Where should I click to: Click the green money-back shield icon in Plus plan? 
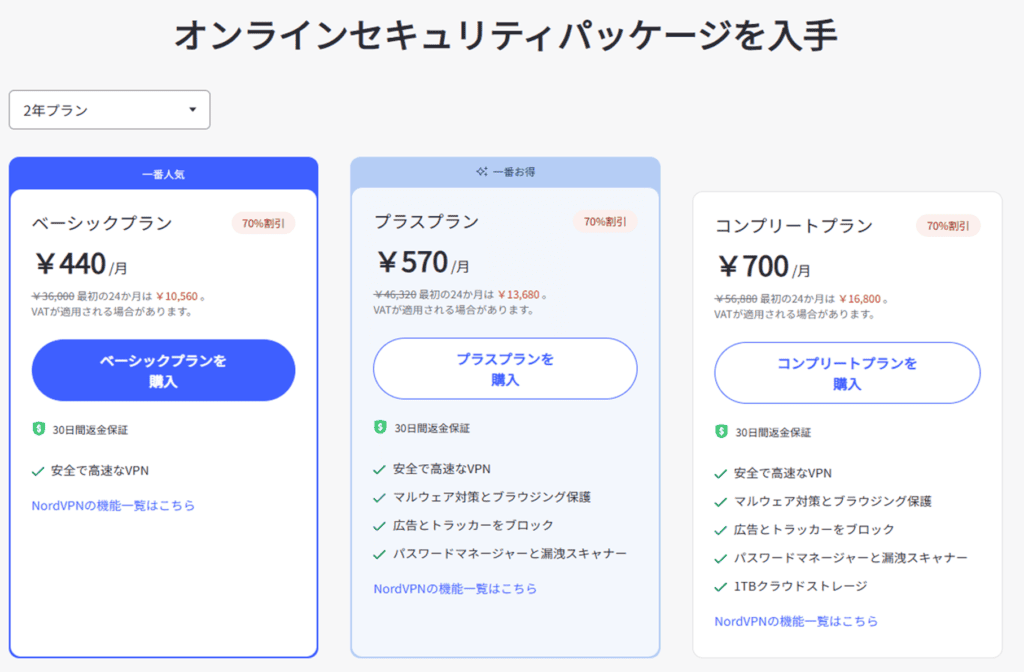coord(380,428)
